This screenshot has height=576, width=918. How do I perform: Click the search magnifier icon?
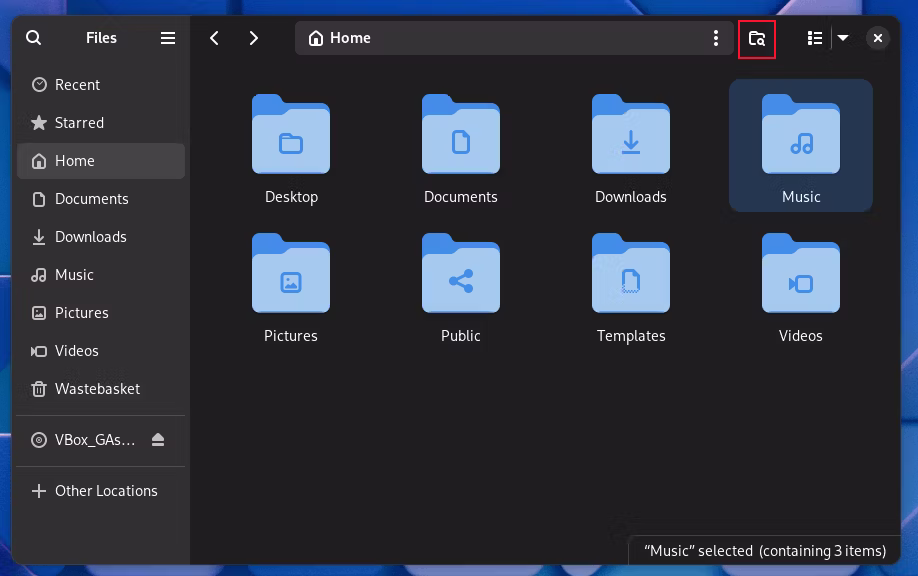[x=34, y=38]
